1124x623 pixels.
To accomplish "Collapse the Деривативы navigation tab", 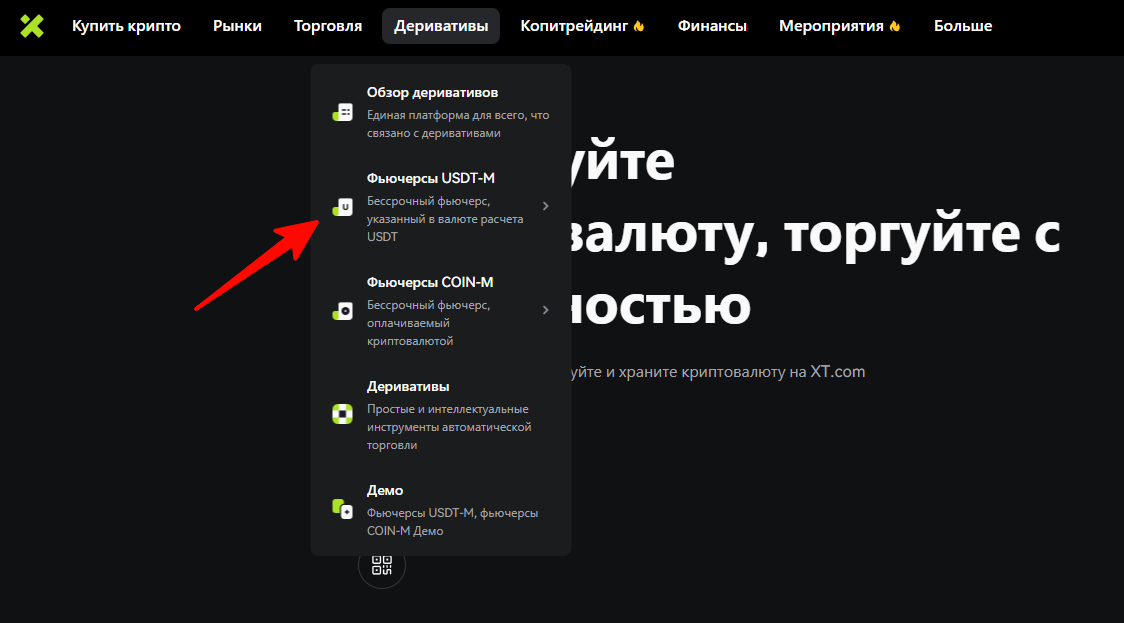I will 441,26.
